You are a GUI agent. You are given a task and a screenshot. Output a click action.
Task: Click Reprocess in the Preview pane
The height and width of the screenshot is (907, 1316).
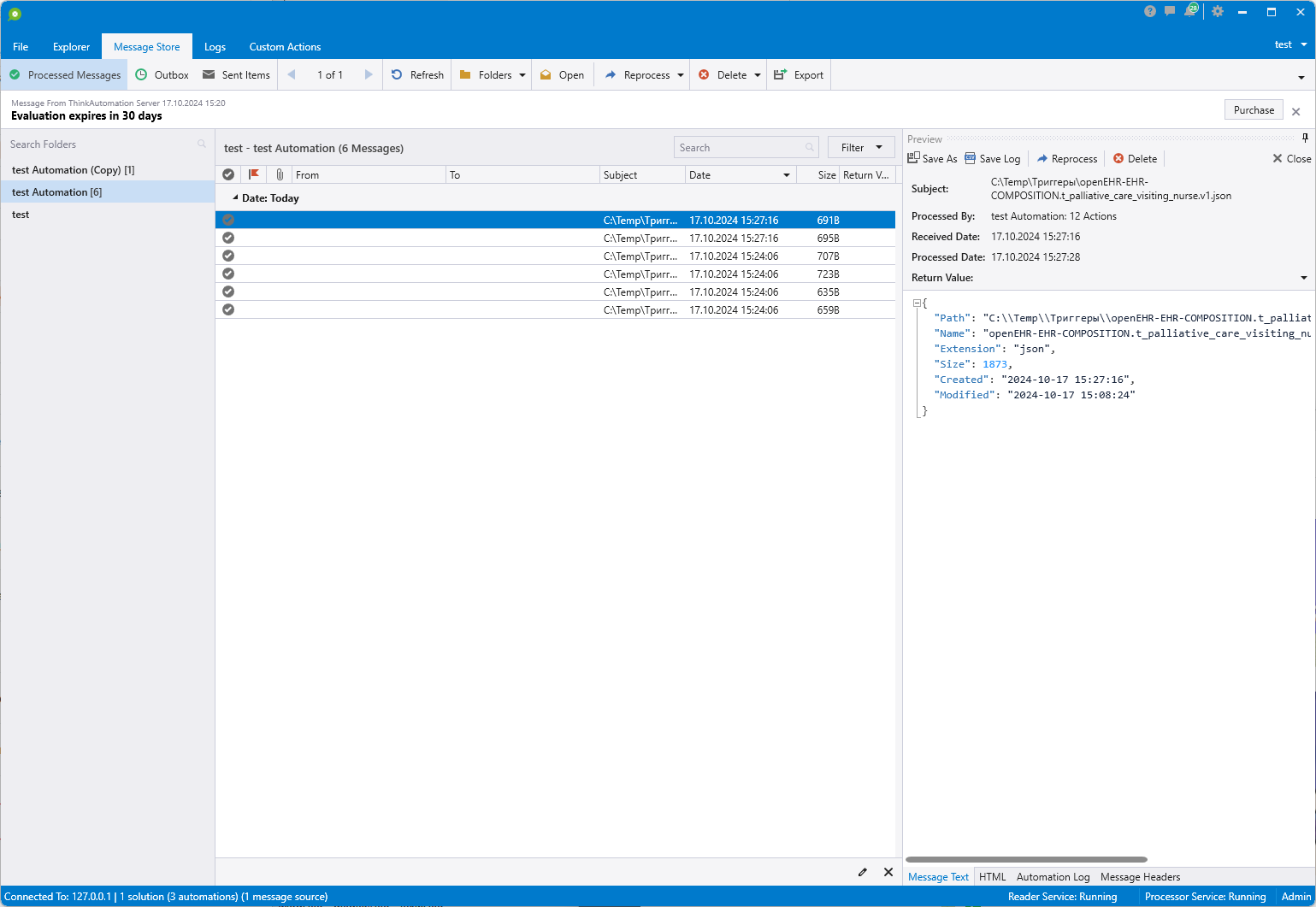pyautogui.click(x=1067, y=158)
